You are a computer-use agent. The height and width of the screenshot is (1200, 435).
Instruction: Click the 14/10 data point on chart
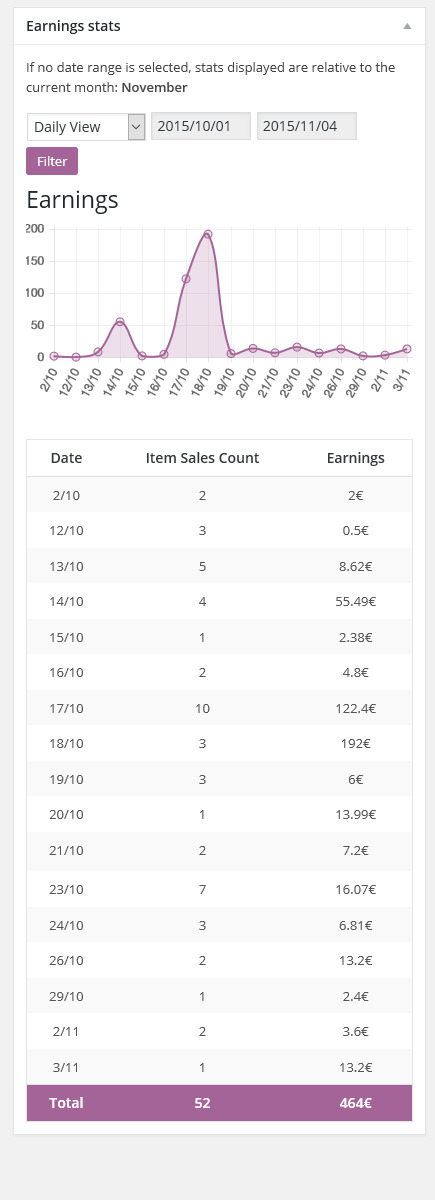[x=120, y=322]
